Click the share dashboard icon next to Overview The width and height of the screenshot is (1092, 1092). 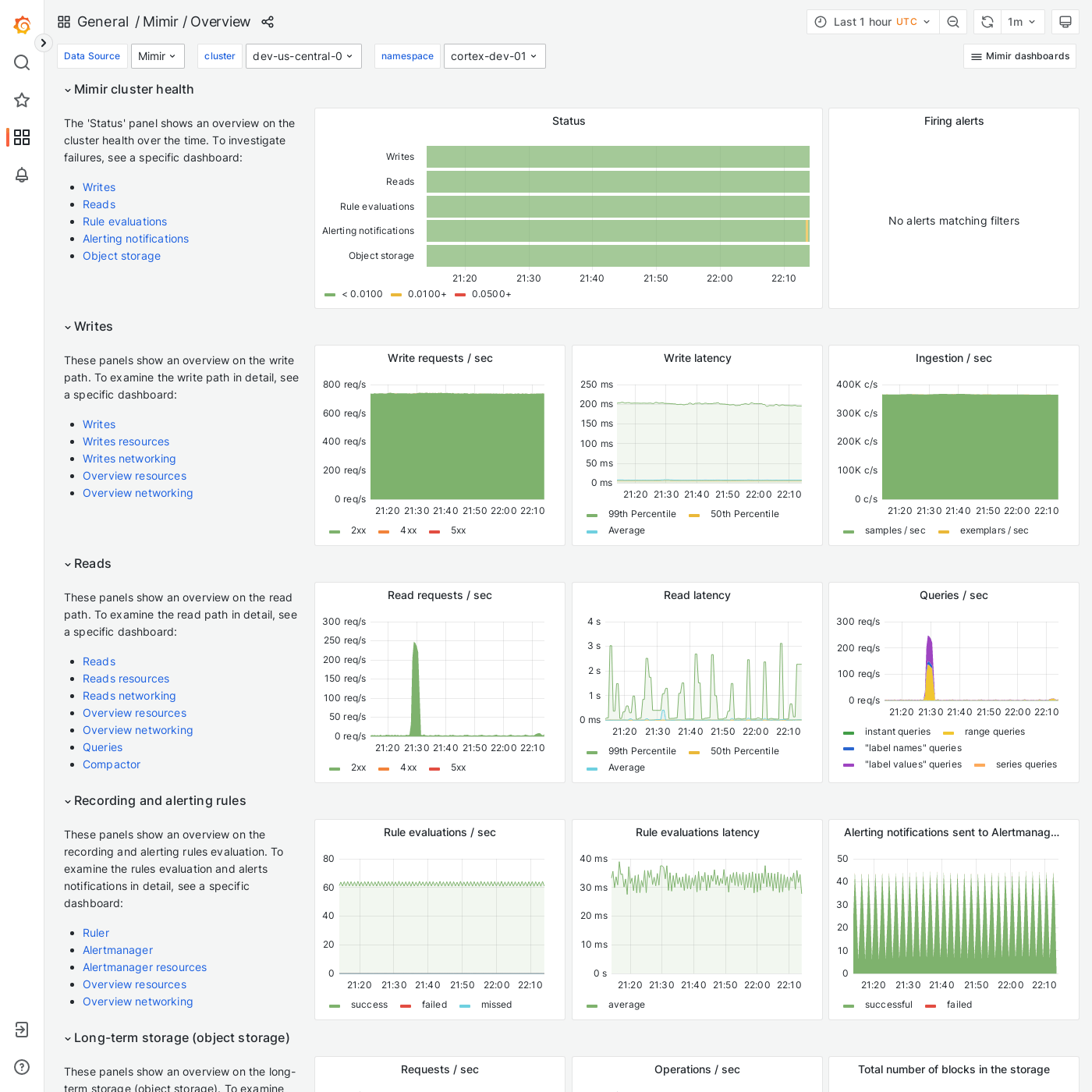268,22
